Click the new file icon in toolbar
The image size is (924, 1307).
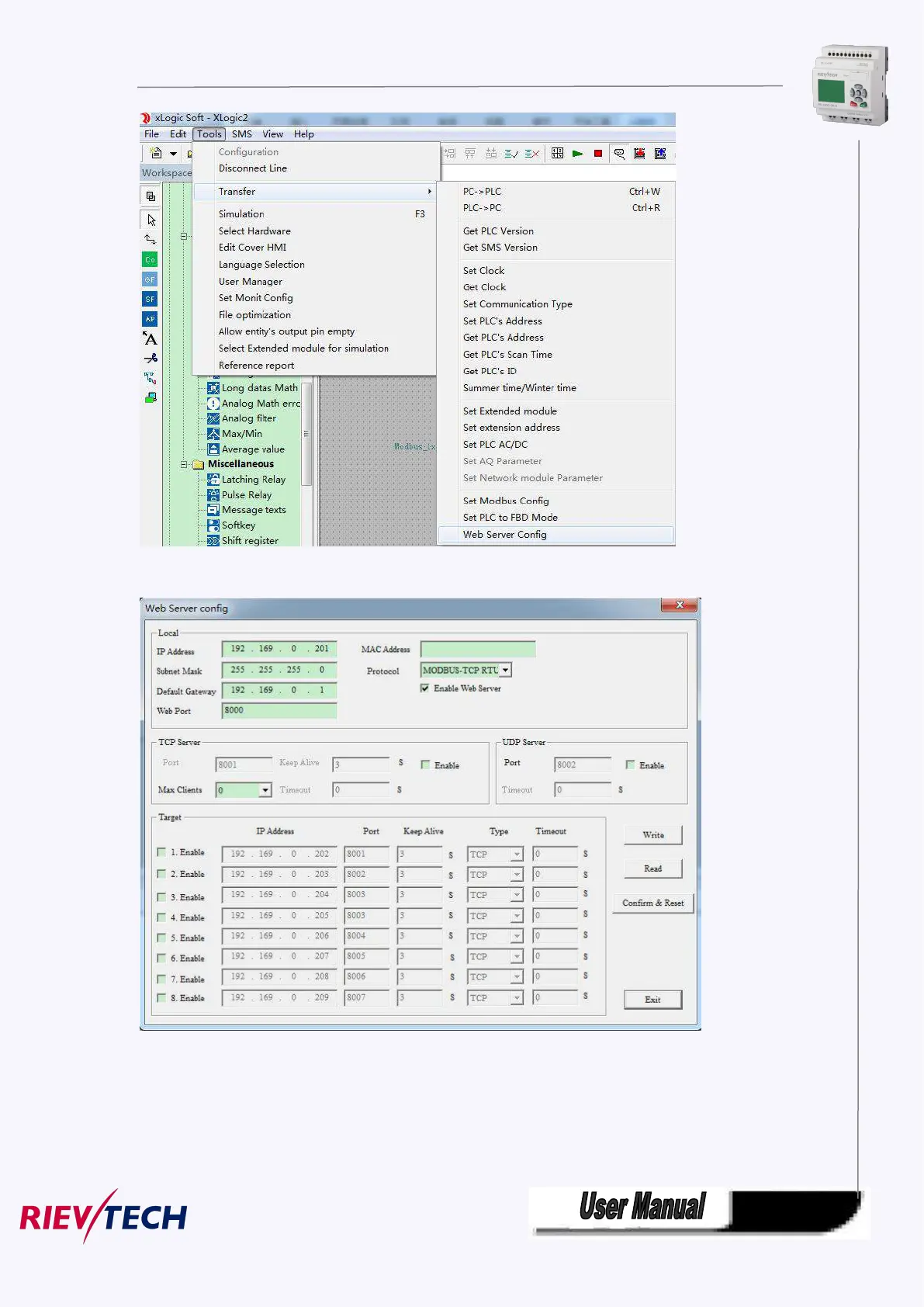click(x=156, y=153)
